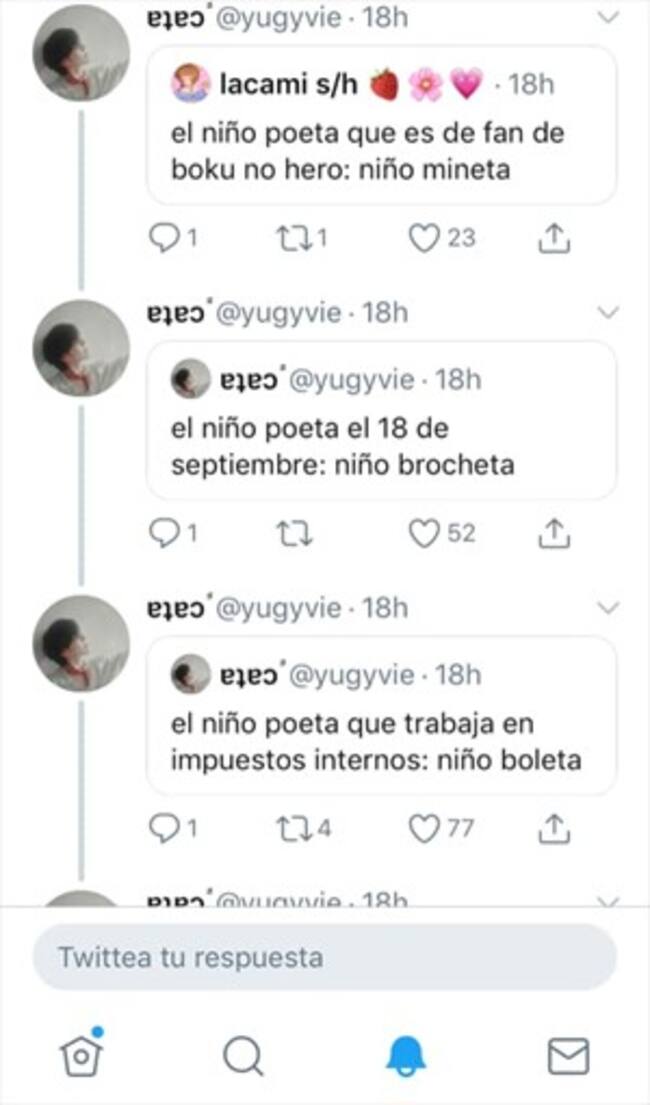Reply to the niño mineta tweet

point(163,239)
